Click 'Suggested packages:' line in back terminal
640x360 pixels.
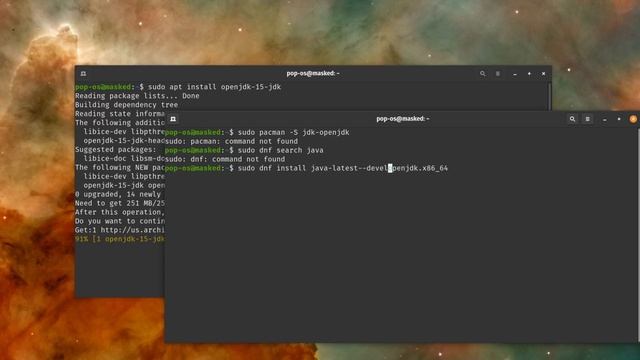116,150
